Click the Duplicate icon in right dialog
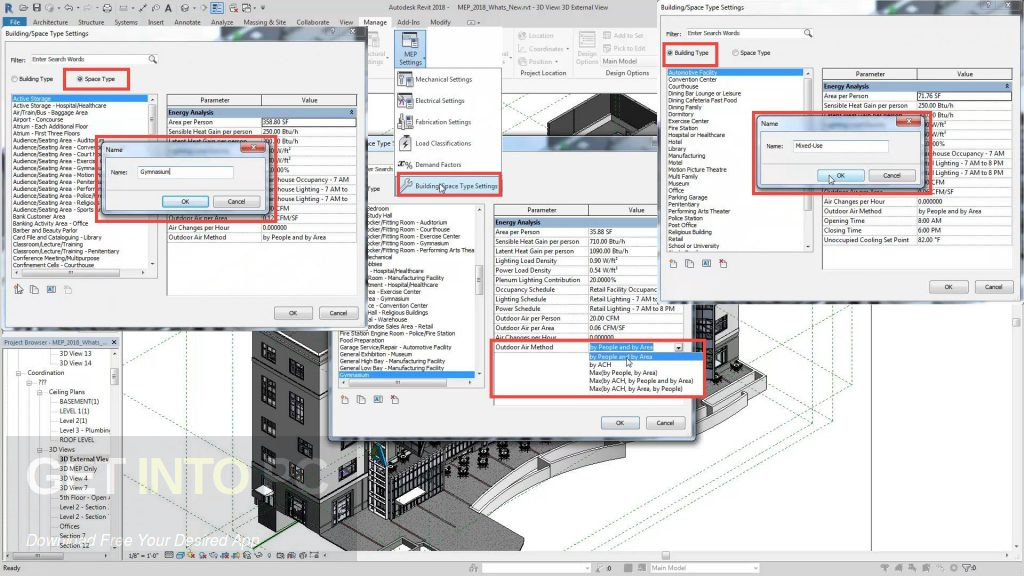1024x576 pixels. click(x=690, y=264)
